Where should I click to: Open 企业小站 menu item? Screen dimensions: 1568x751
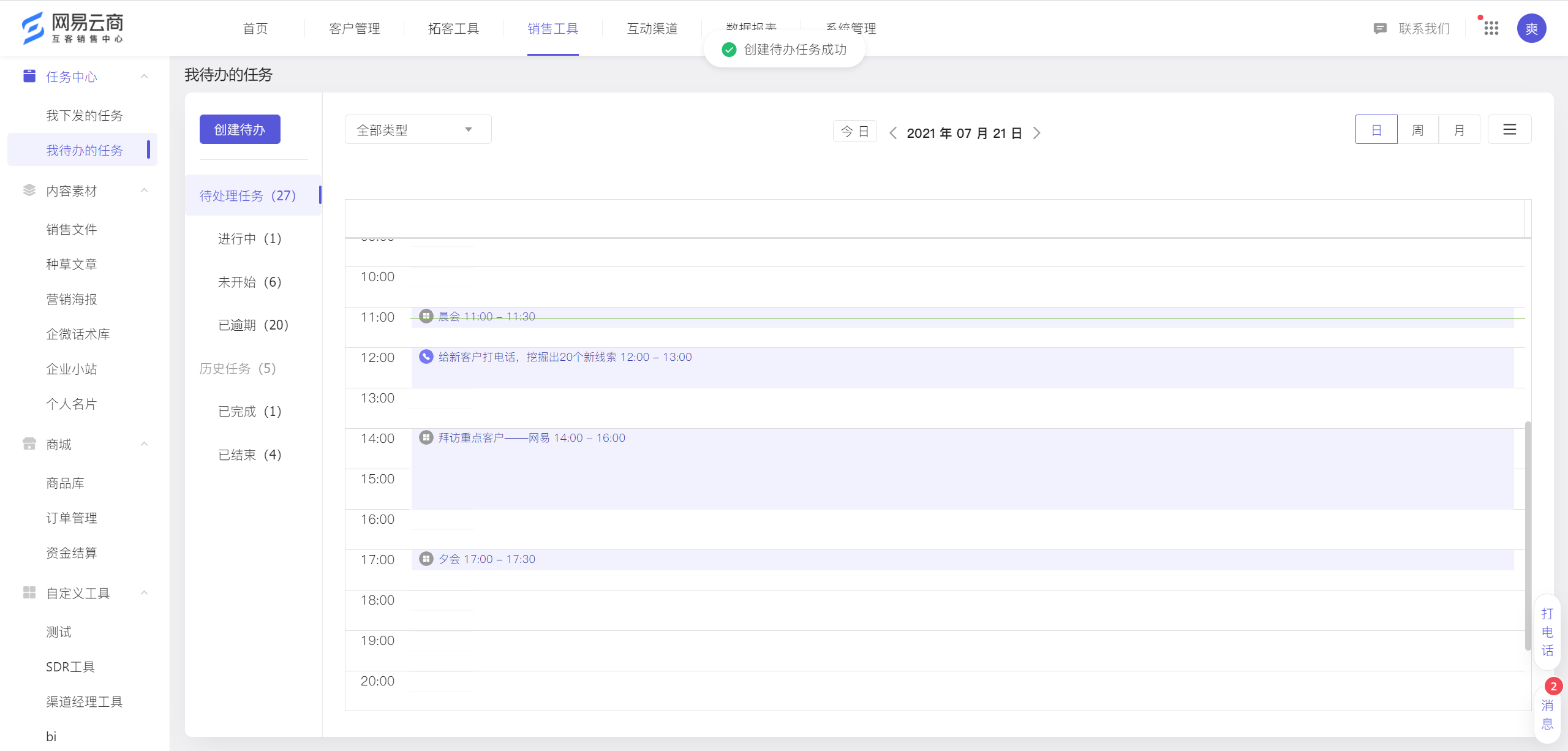point(72,369)
